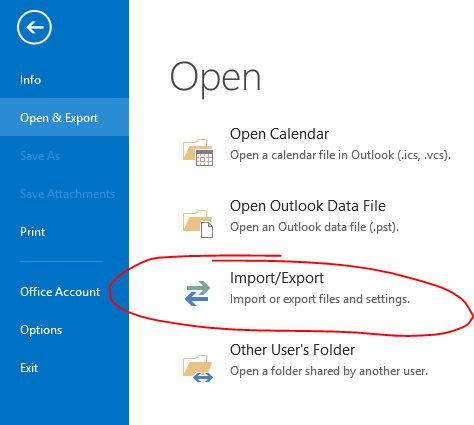
Task: Click the Other User's Folder title
Action: click(292, 350)
